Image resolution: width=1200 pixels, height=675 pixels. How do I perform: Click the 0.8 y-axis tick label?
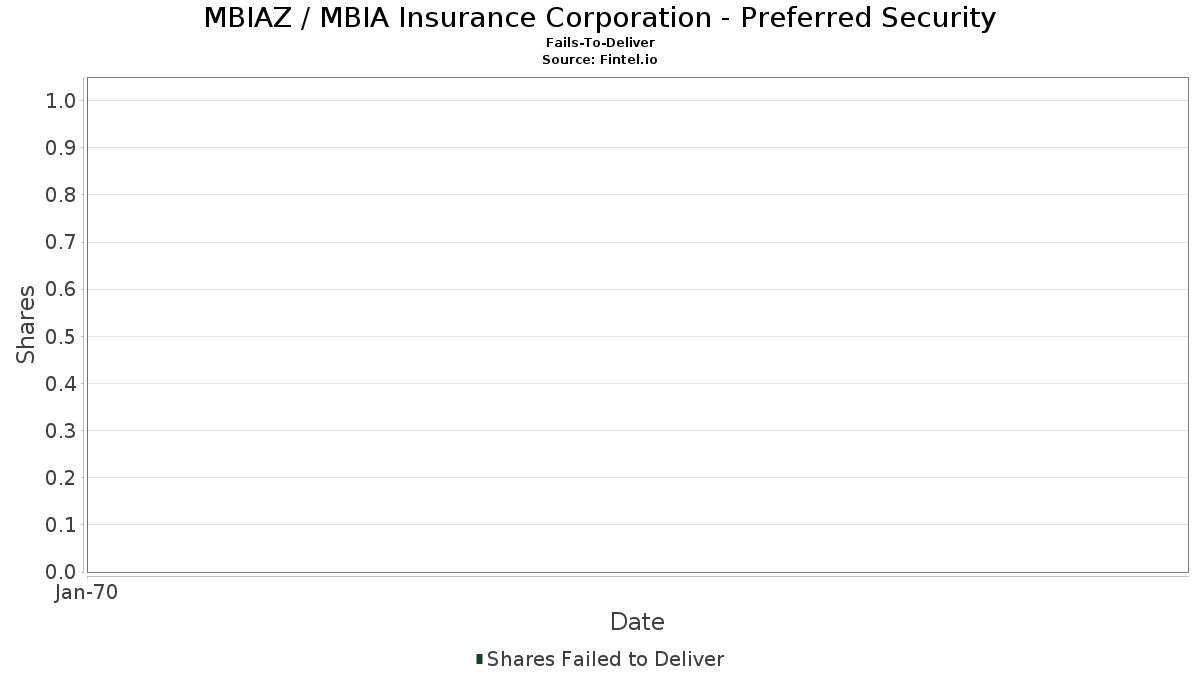coord(61,195)
